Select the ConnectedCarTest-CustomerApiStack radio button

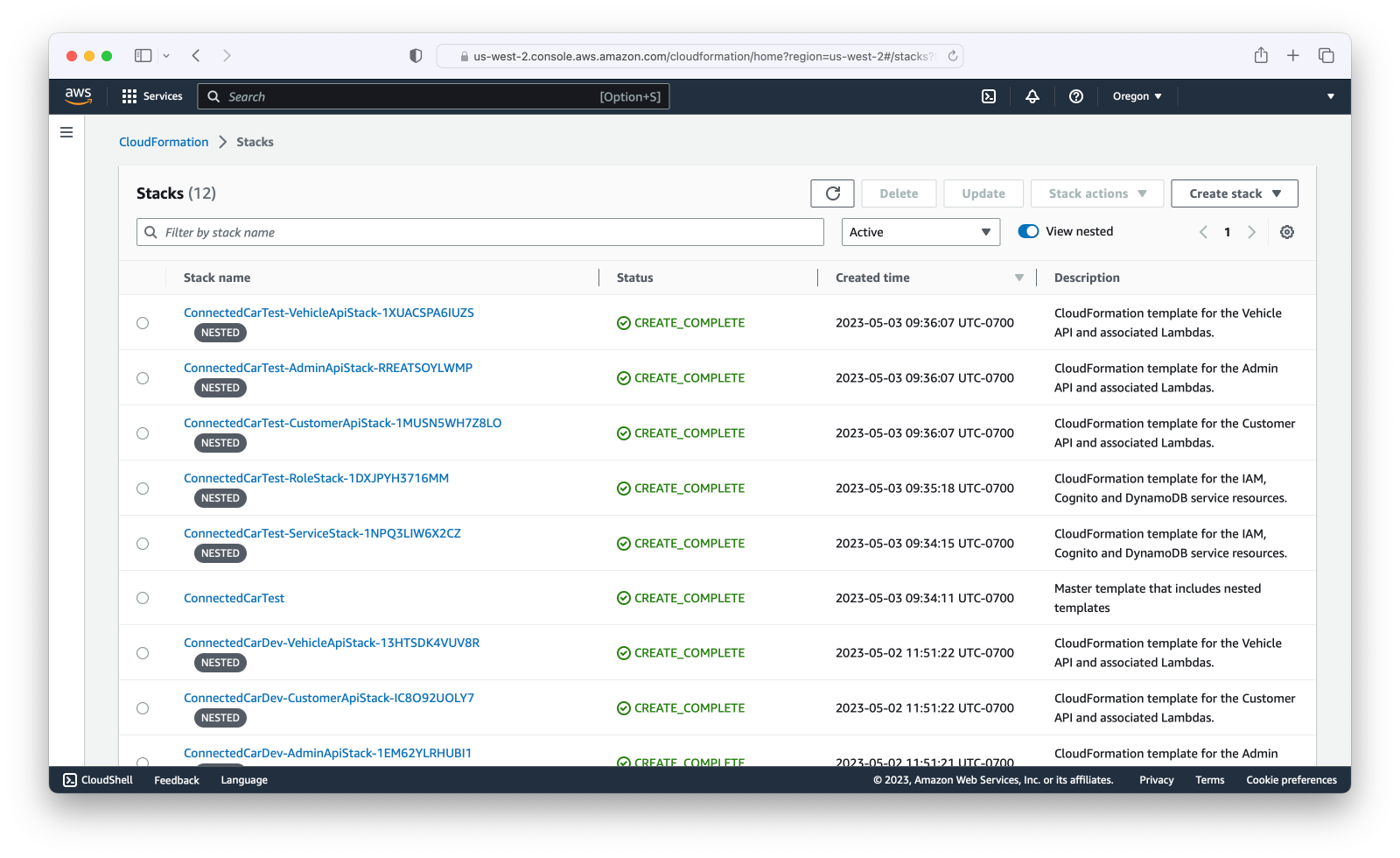click(143, 433)
